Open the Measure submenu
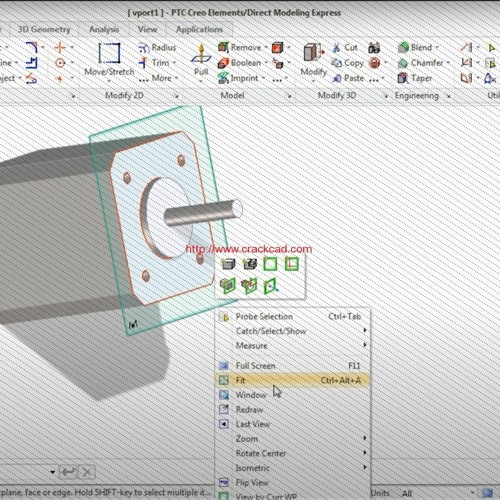Image resolution: width=500 pixels, height=500 pixels. coord(292,346)
